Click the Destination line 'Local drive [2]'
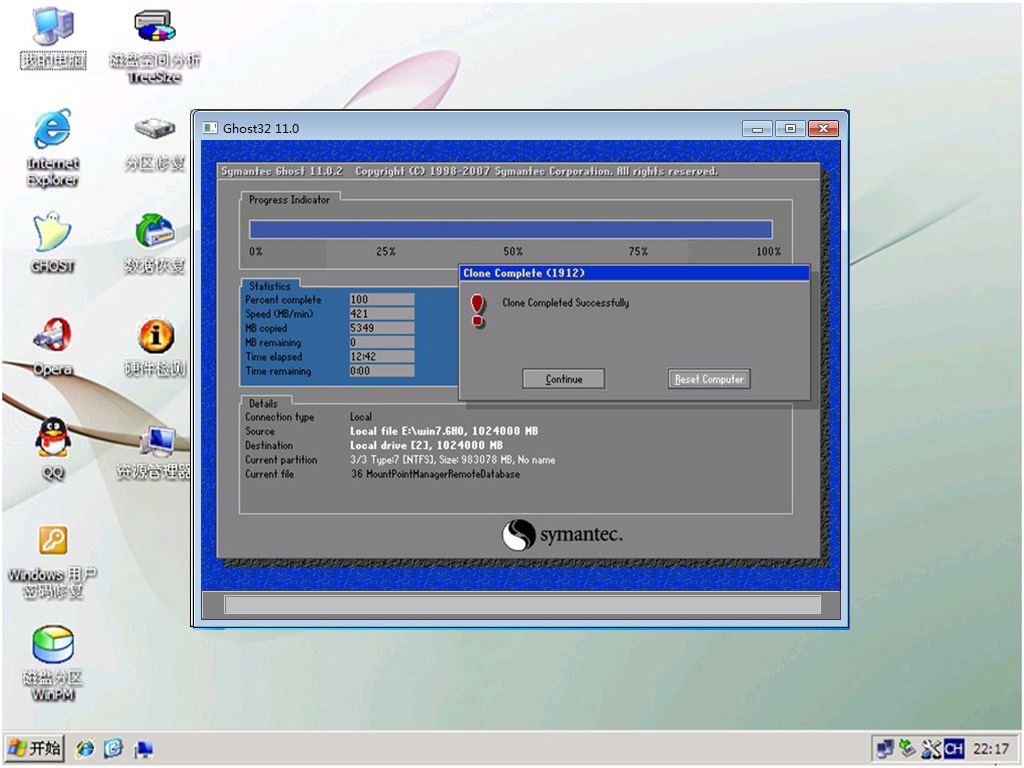 coord(426,445)
